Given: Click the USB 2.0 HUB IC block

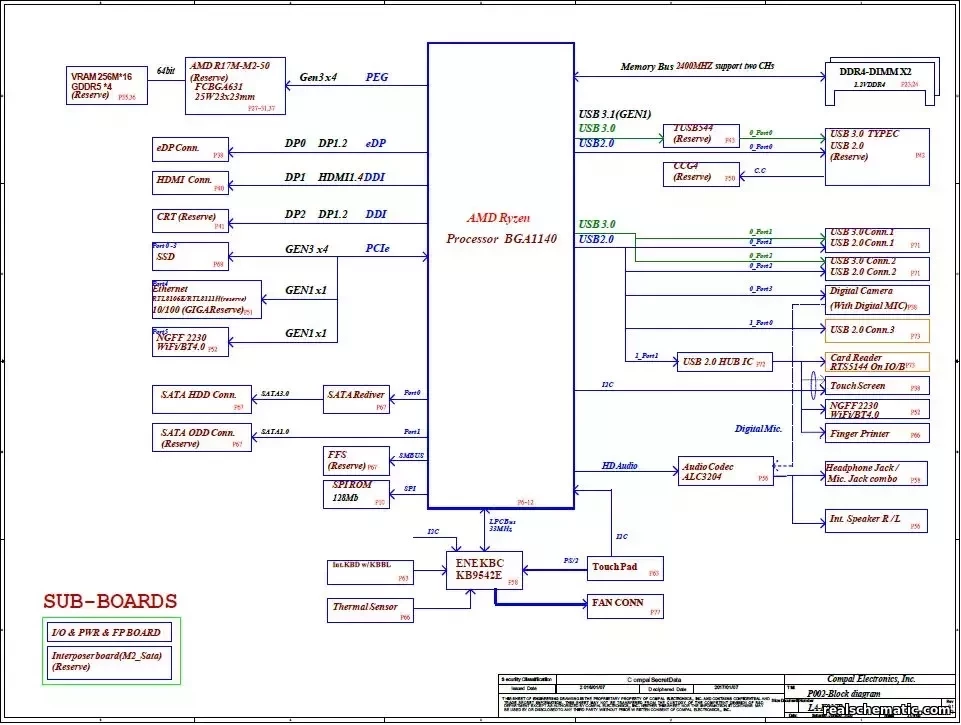Looking at the screenshot, I should [725, 362].
